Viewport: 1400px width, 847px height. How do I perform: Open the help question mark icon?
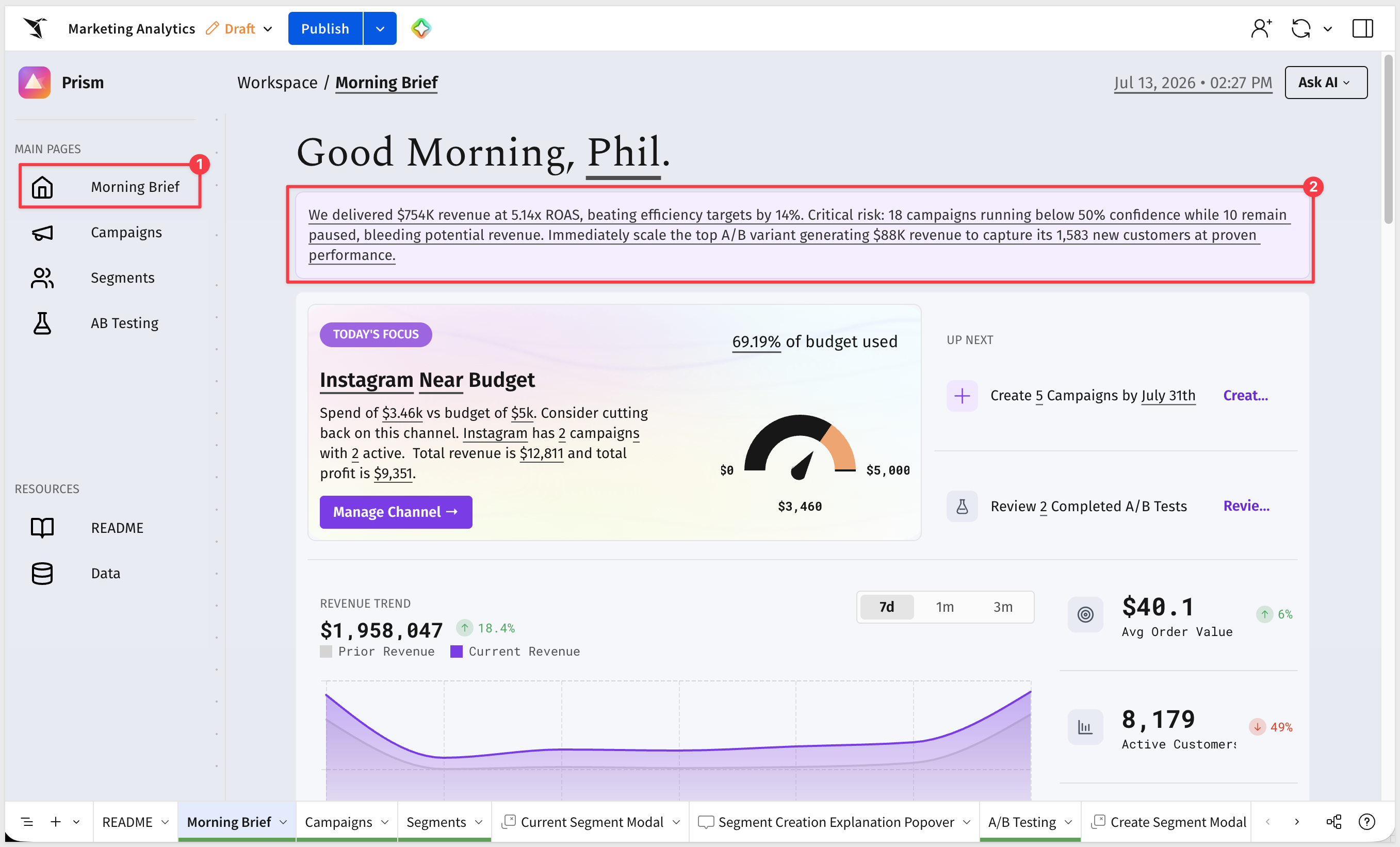coord(1366,821)
